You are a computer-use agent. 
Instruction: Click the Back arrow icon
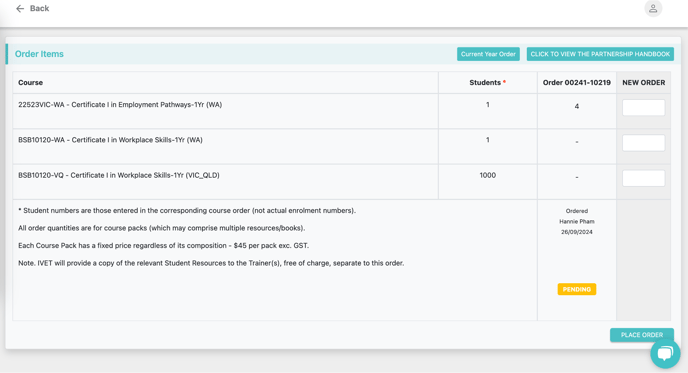pos(20,8)
